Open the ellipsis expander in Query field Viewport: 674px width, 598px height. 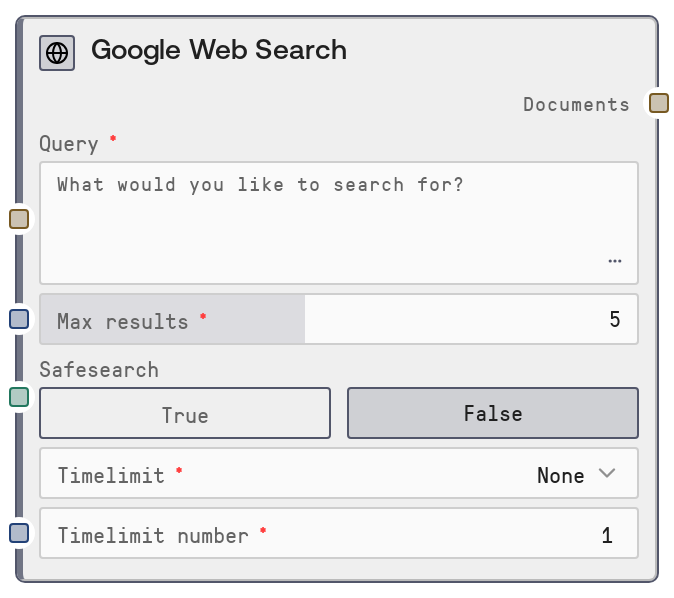614,261
